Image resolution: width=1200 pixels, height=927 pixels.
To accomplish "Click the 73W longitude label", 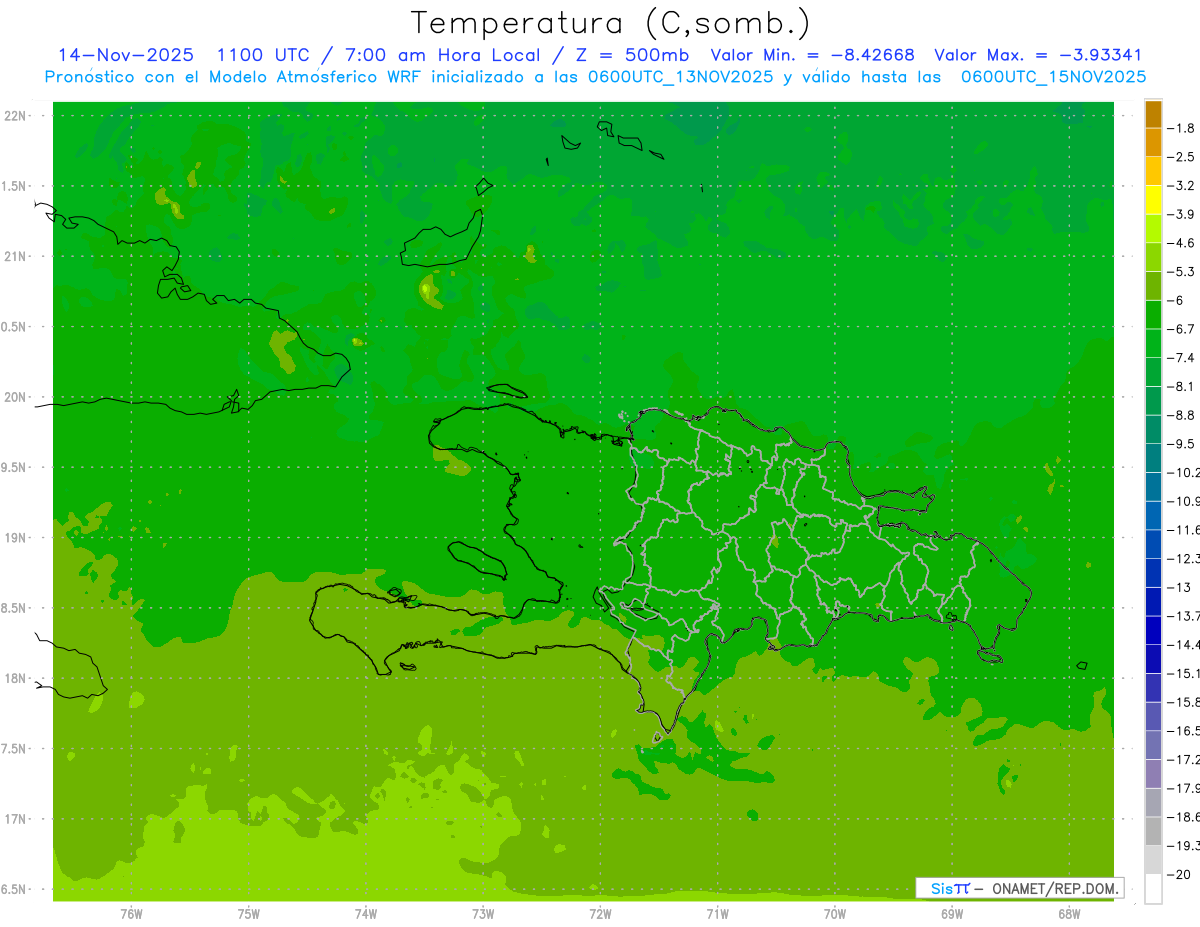I will coord(483,914).
